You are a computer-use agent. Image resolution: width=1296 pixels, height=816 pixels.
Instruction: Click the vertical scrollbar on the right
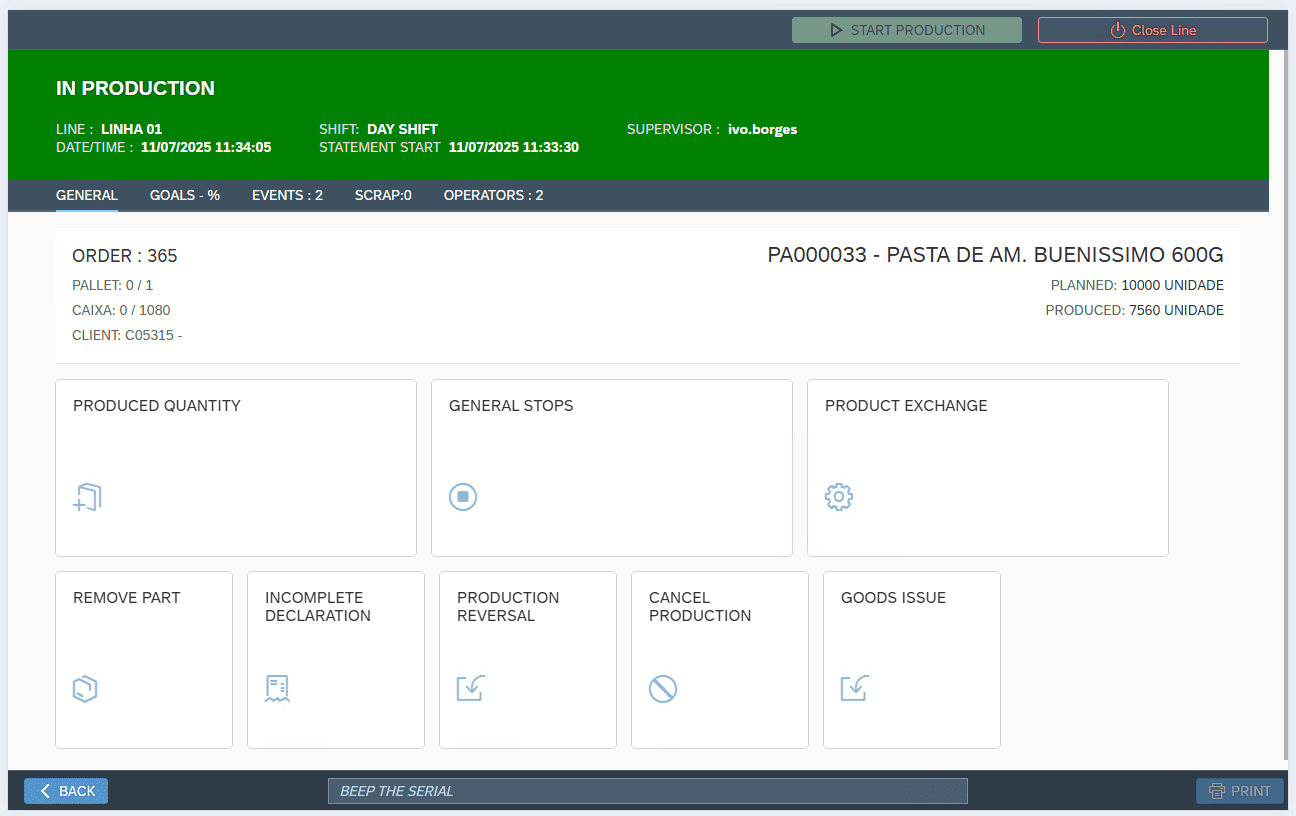(x=1286, y=400)
